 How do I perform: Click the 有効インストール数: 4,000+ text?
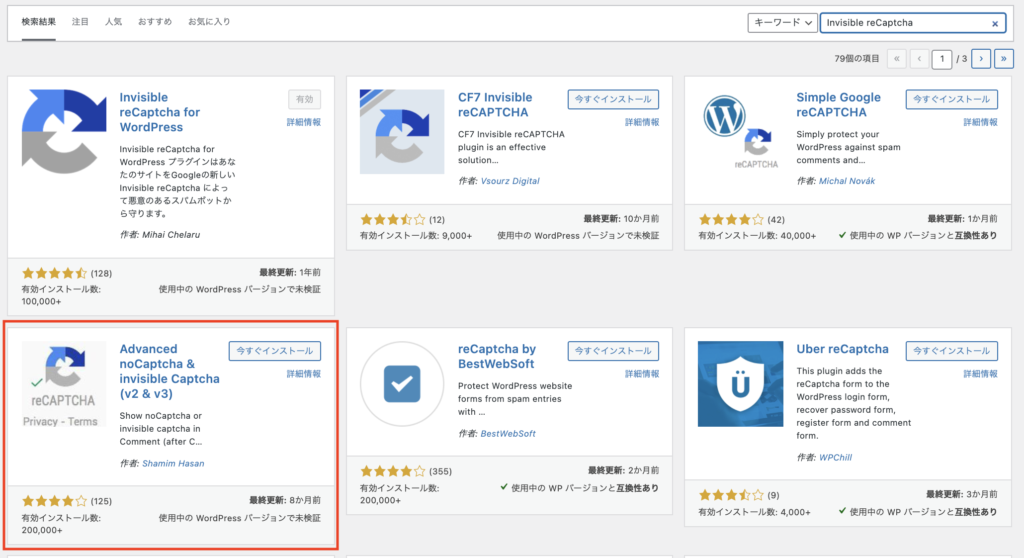click(754, 512)
